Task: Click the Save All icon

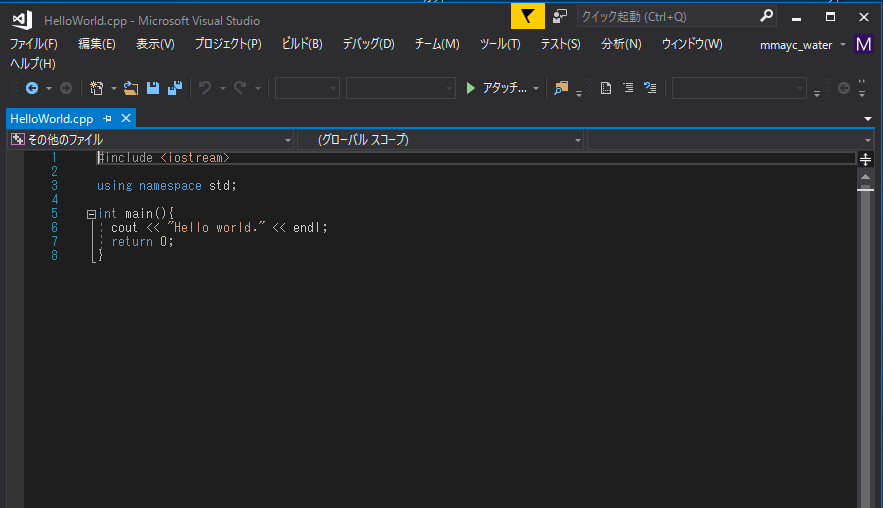Action: (175, 88)
